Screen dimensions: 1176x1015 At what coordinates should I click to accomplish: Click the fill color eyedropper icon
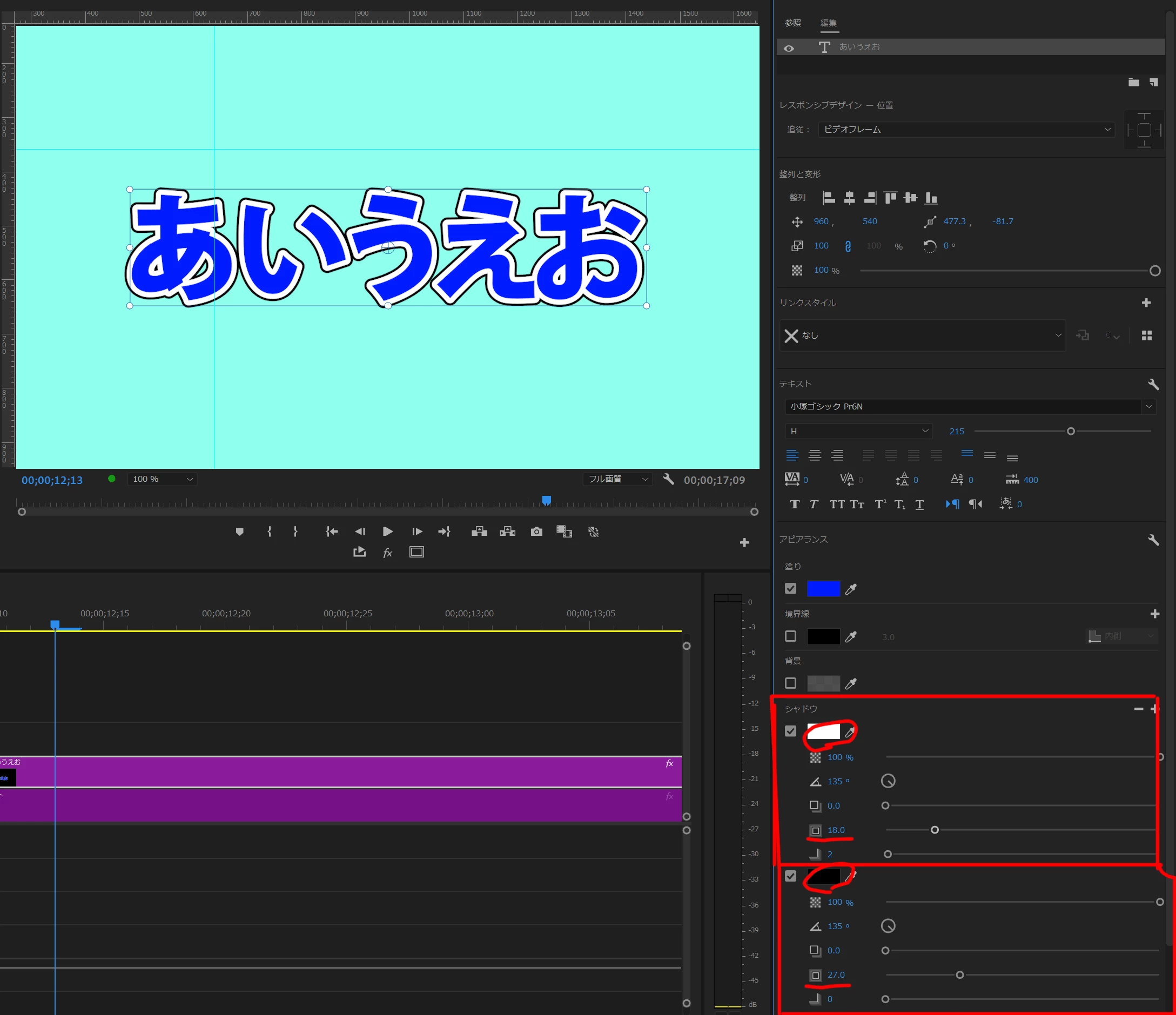tap(850, 589)
